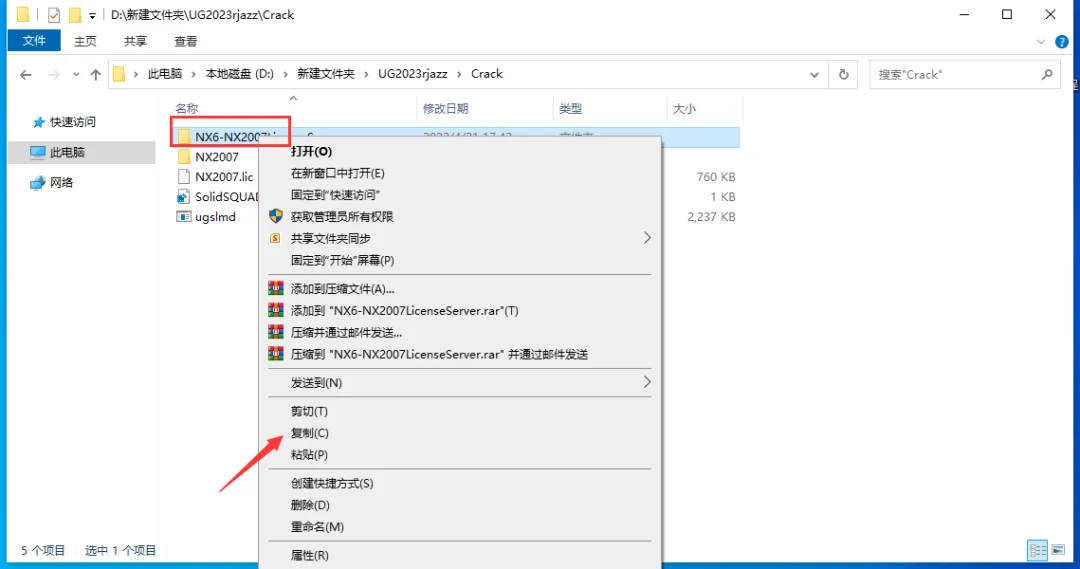The image size is (1080, 569).
Task: Open the Help question mark icon
Action: 1061,42
